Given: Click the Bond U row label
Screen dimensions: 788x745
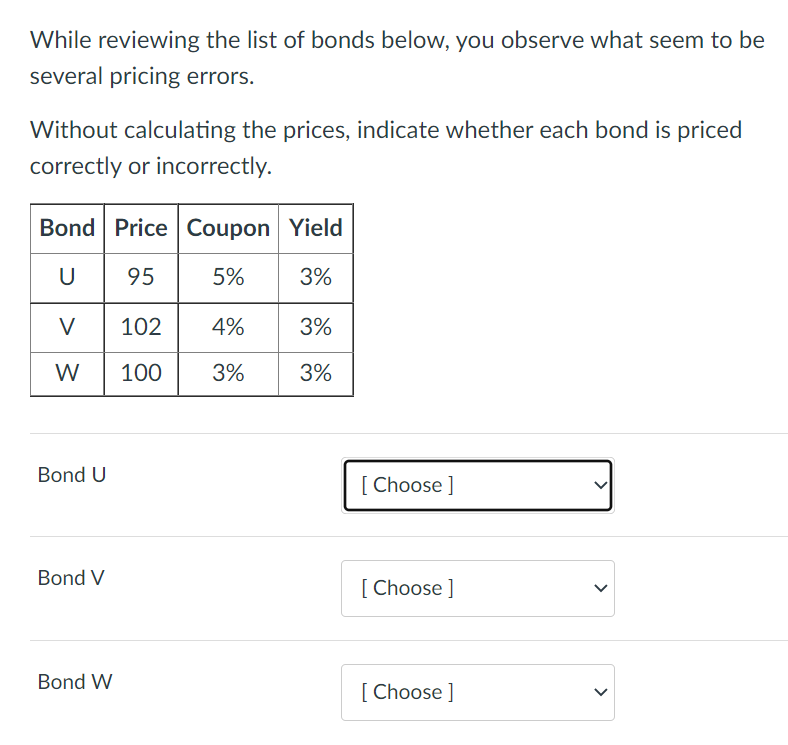Looking at the screenshot, I should (71, 475).
